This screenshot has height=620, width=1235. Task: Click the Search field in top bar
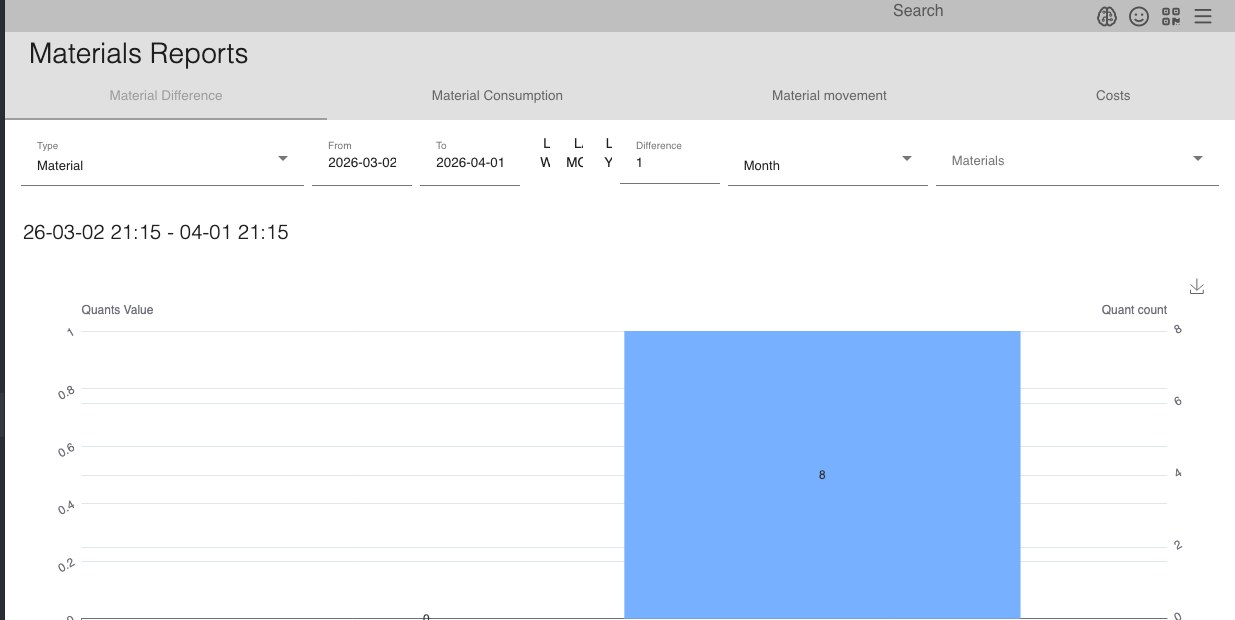(x=917, y=11)
